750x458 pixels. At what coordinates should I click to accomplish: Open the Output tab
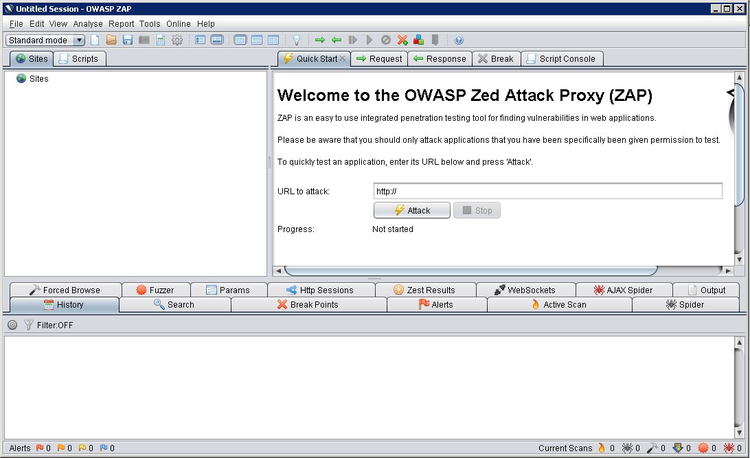click(x=706, y=290)
